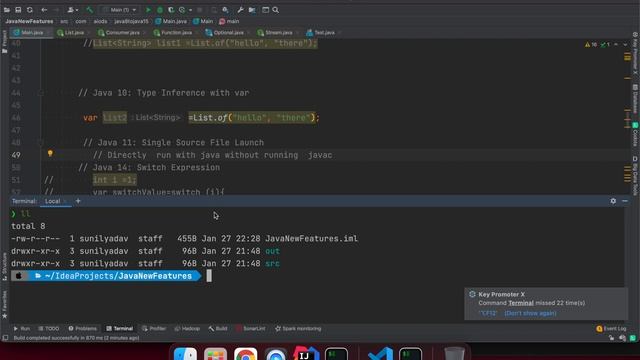Open the Terminal tool window button
This screenshot has height=360, width=640.
[x=120, y=329]
